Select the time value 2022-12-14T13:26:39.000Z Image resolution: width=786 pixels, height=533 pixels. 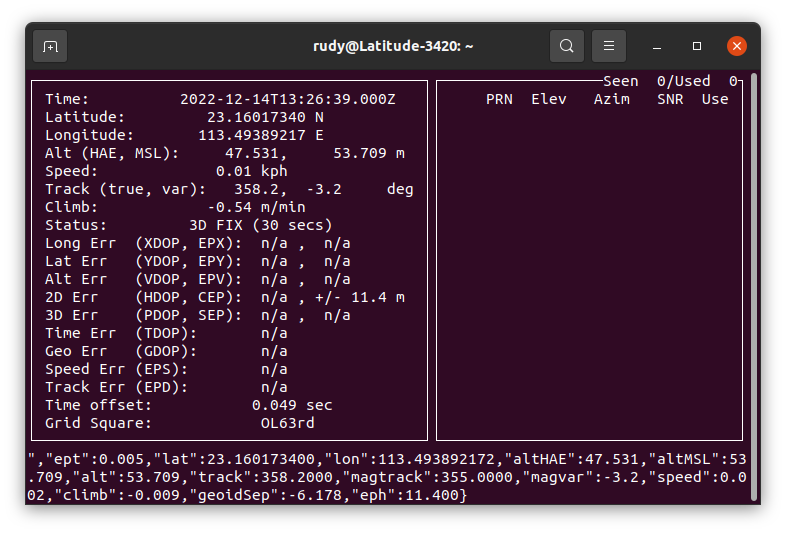click(288, 99)
